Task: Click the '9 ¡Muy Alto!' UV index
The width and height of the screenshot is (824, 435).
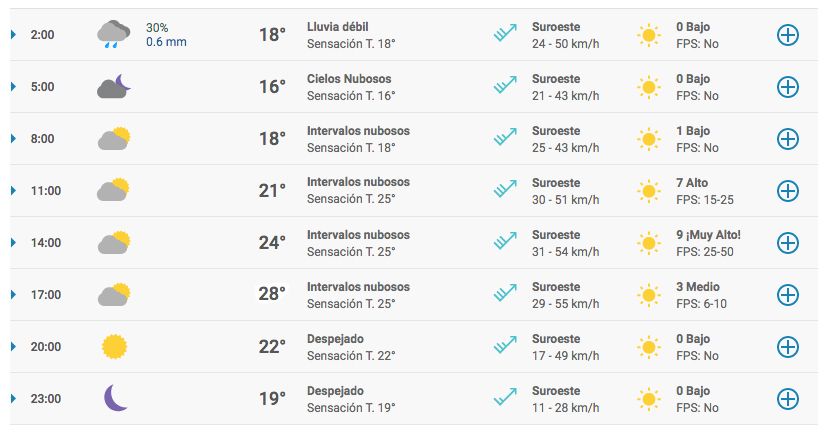Action: (708, 235)
